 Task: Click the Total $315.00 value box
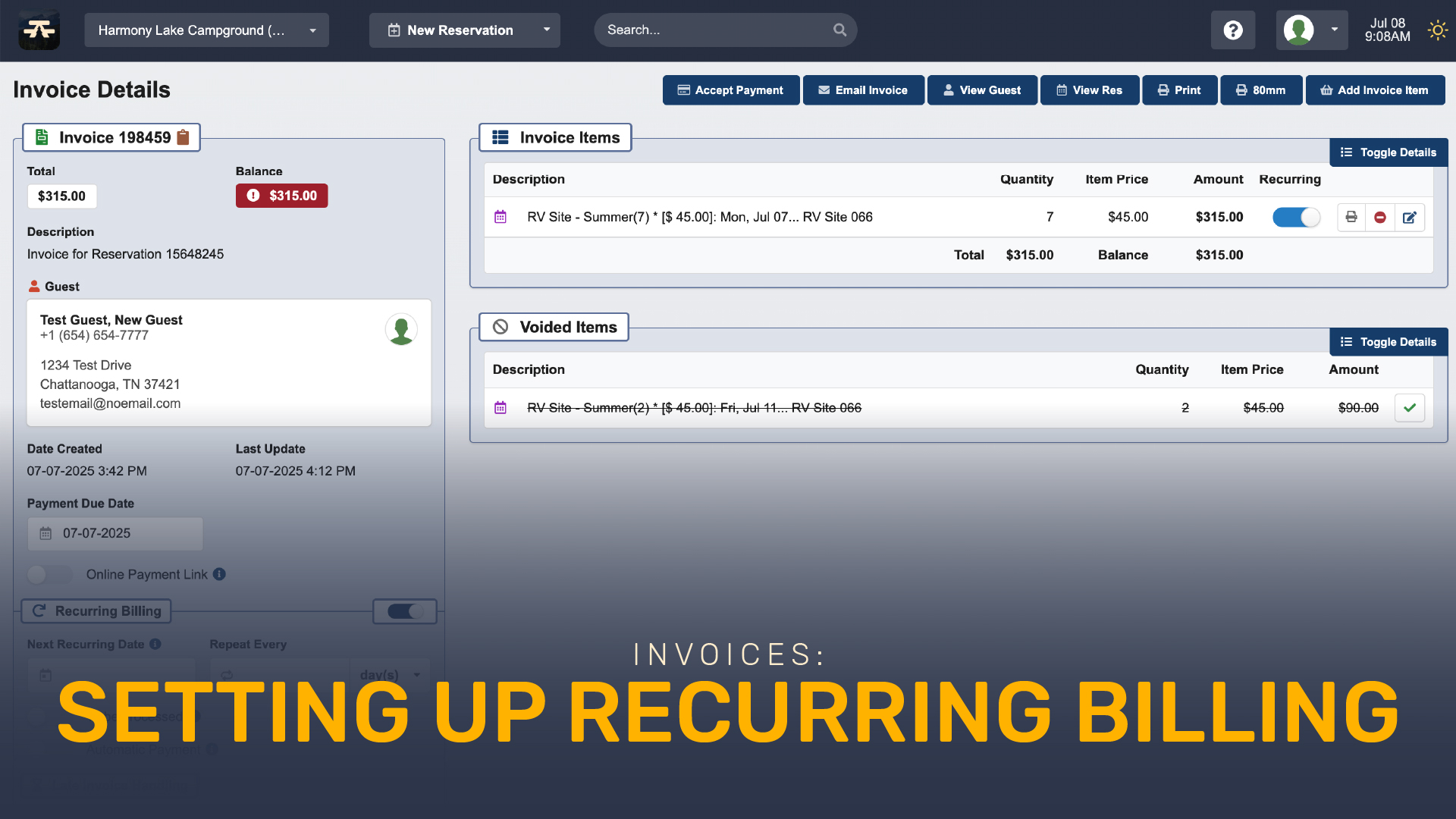(x=62, y=196)
